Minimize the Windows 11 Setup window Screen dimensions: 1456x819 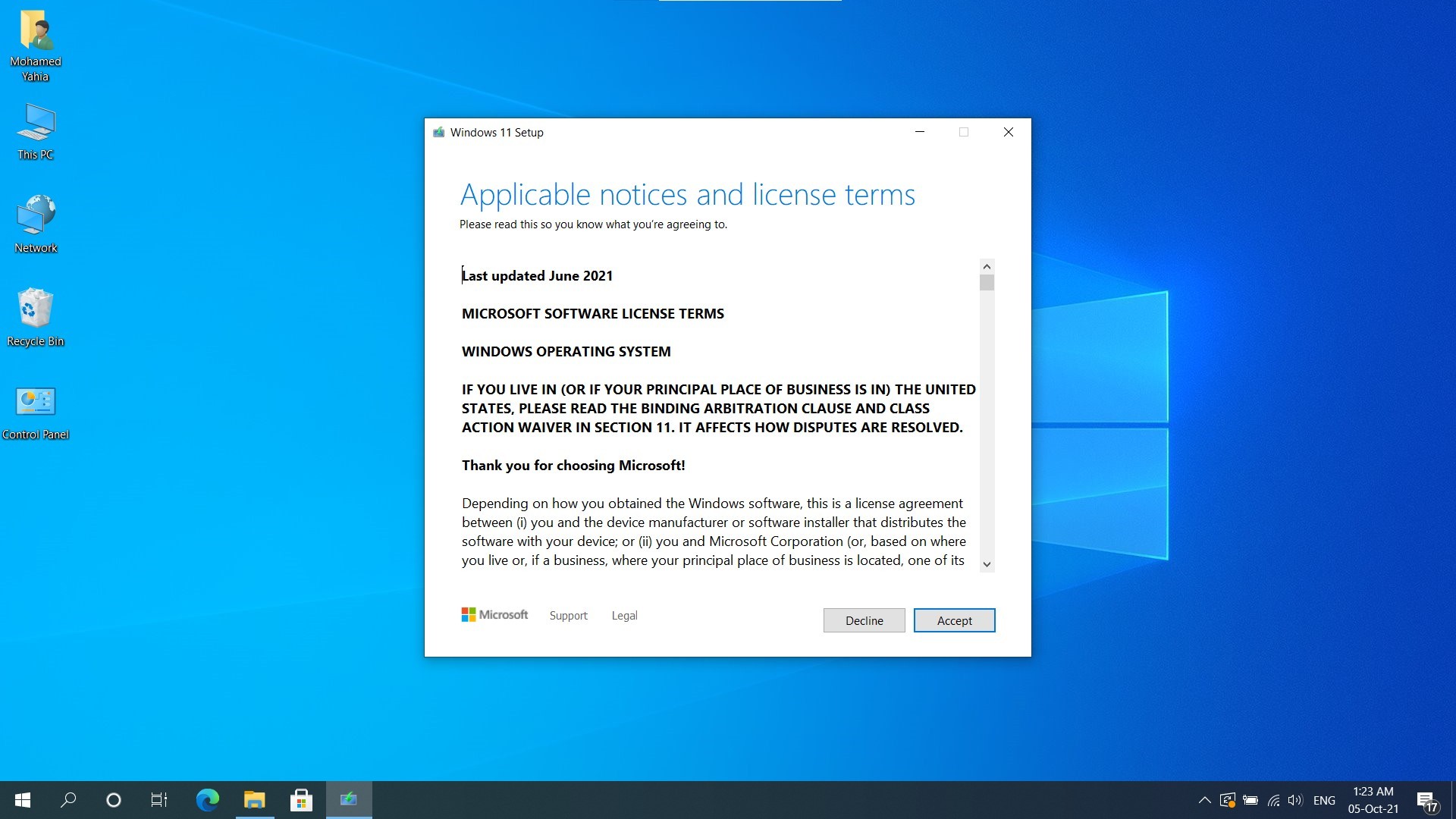920,132
